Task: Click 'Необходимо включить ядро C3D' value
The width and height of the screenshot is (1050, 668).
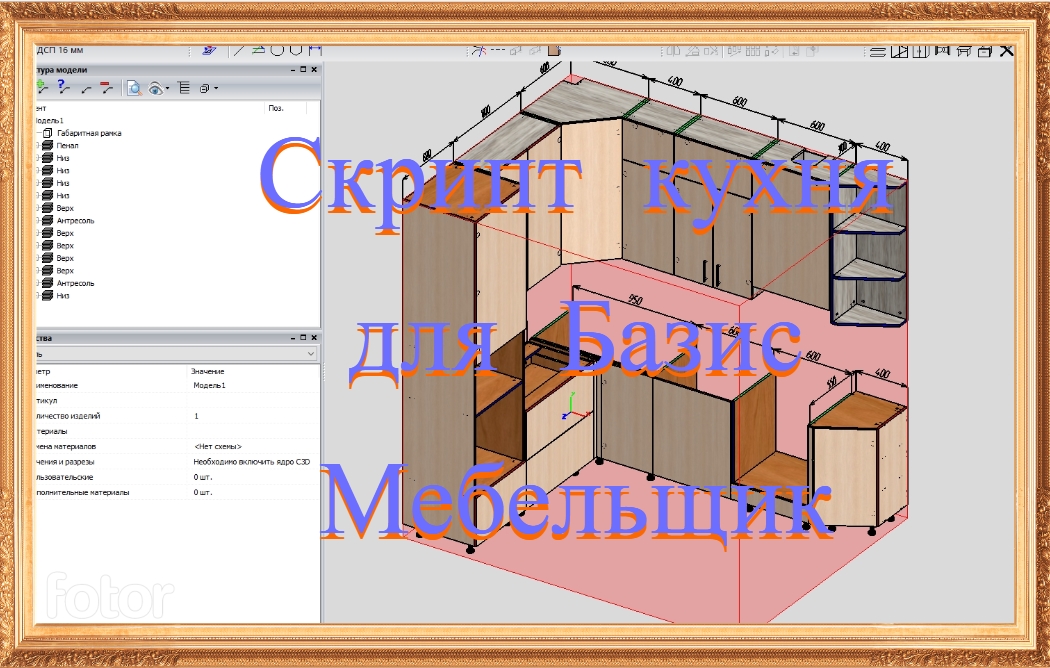Action: point(252,462)
